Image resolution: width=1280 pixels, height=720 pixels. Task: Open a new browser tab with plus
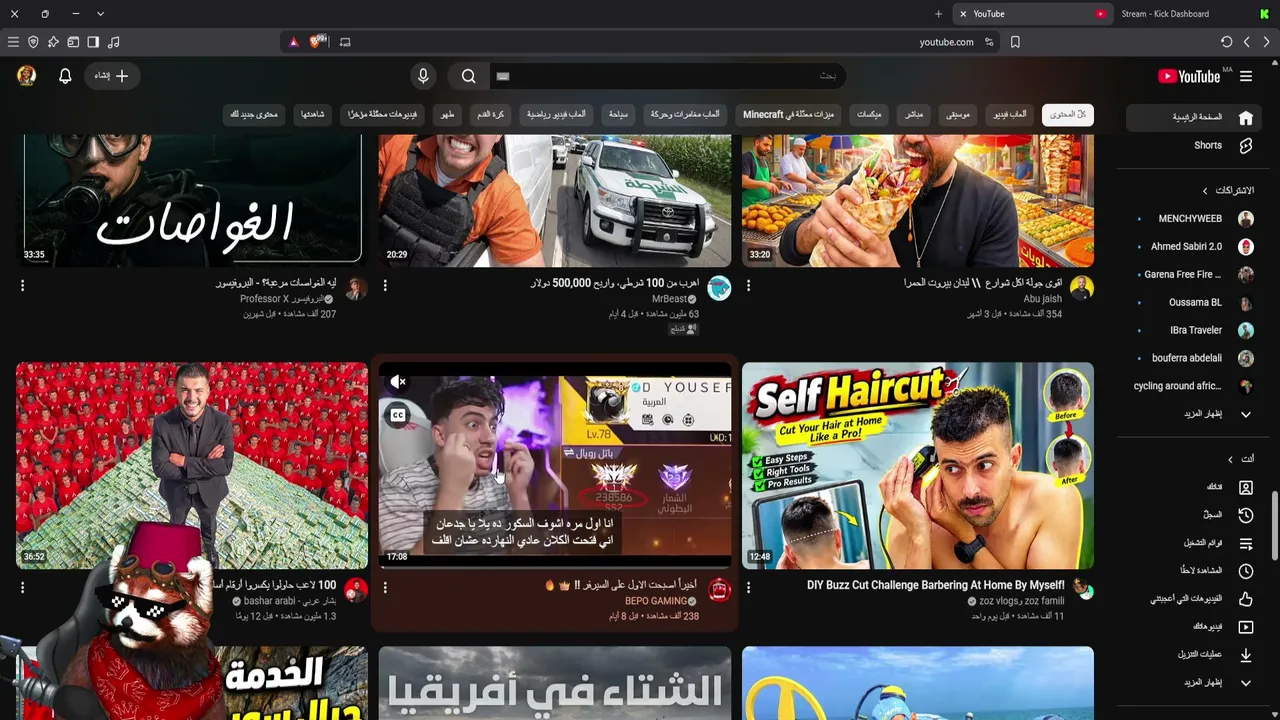pyautogui.click(x=938, y=14)
